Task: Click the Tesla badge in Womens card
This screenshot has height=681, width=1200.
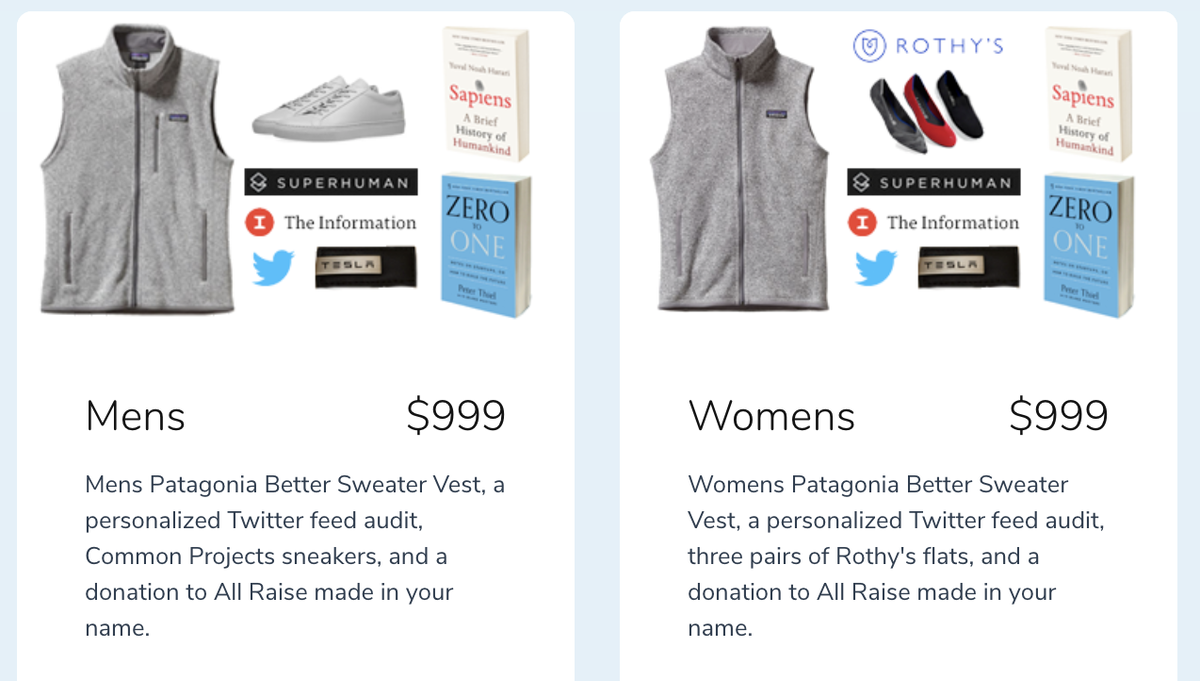Action: tap(969, 266)
